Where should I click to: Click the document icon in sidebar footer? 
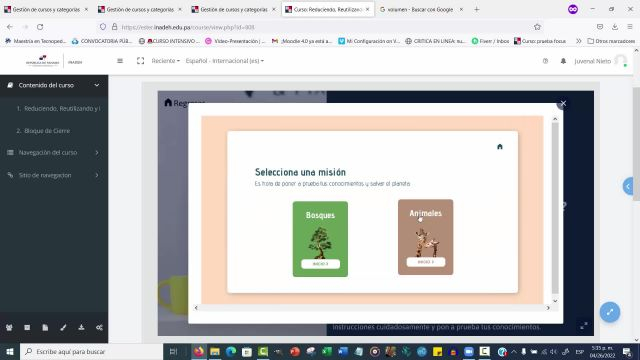click(45, 327)
